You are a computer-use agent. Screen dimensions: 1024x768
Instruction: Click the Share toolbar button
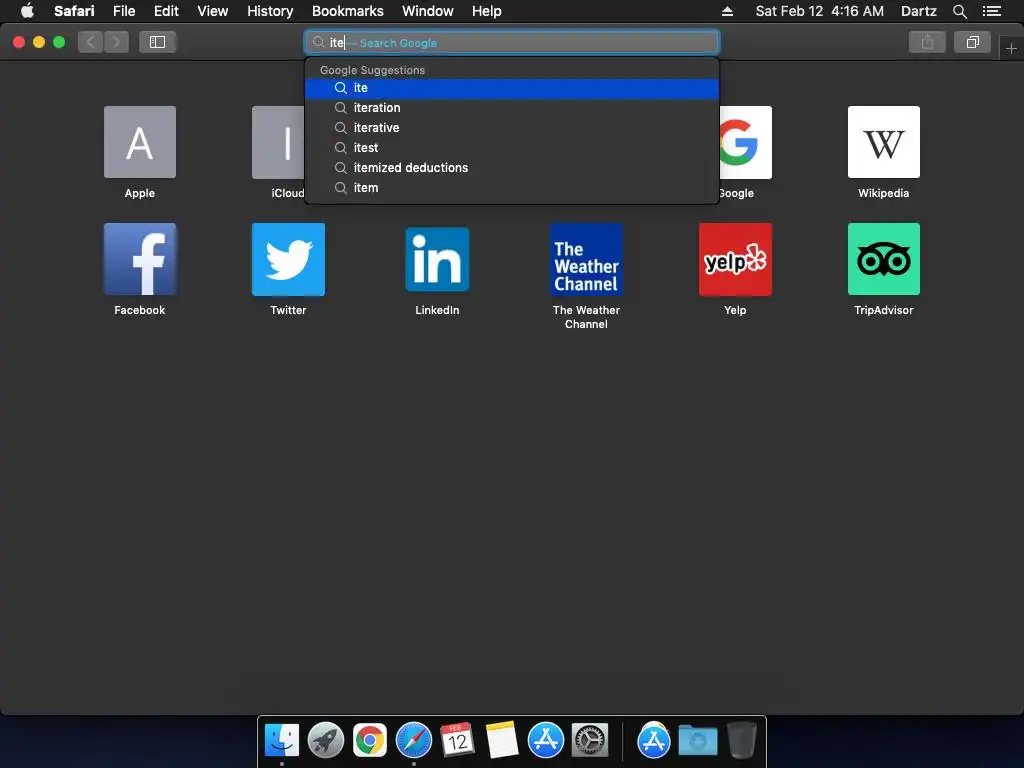point(927,42)
